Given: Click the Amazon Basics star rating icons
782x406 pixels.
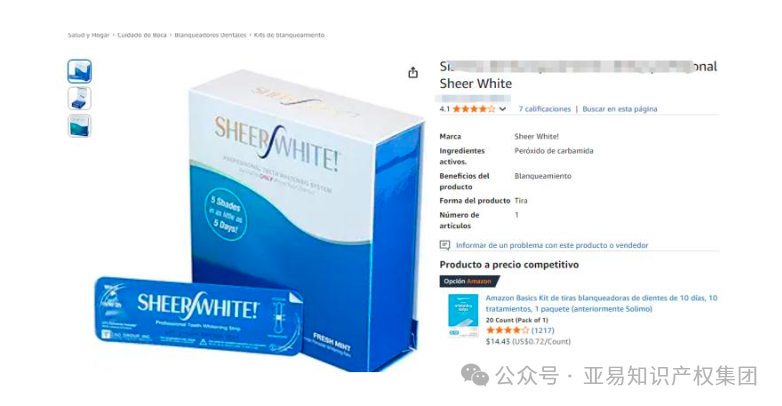Looking at the screenshot, I should point(507,330).
